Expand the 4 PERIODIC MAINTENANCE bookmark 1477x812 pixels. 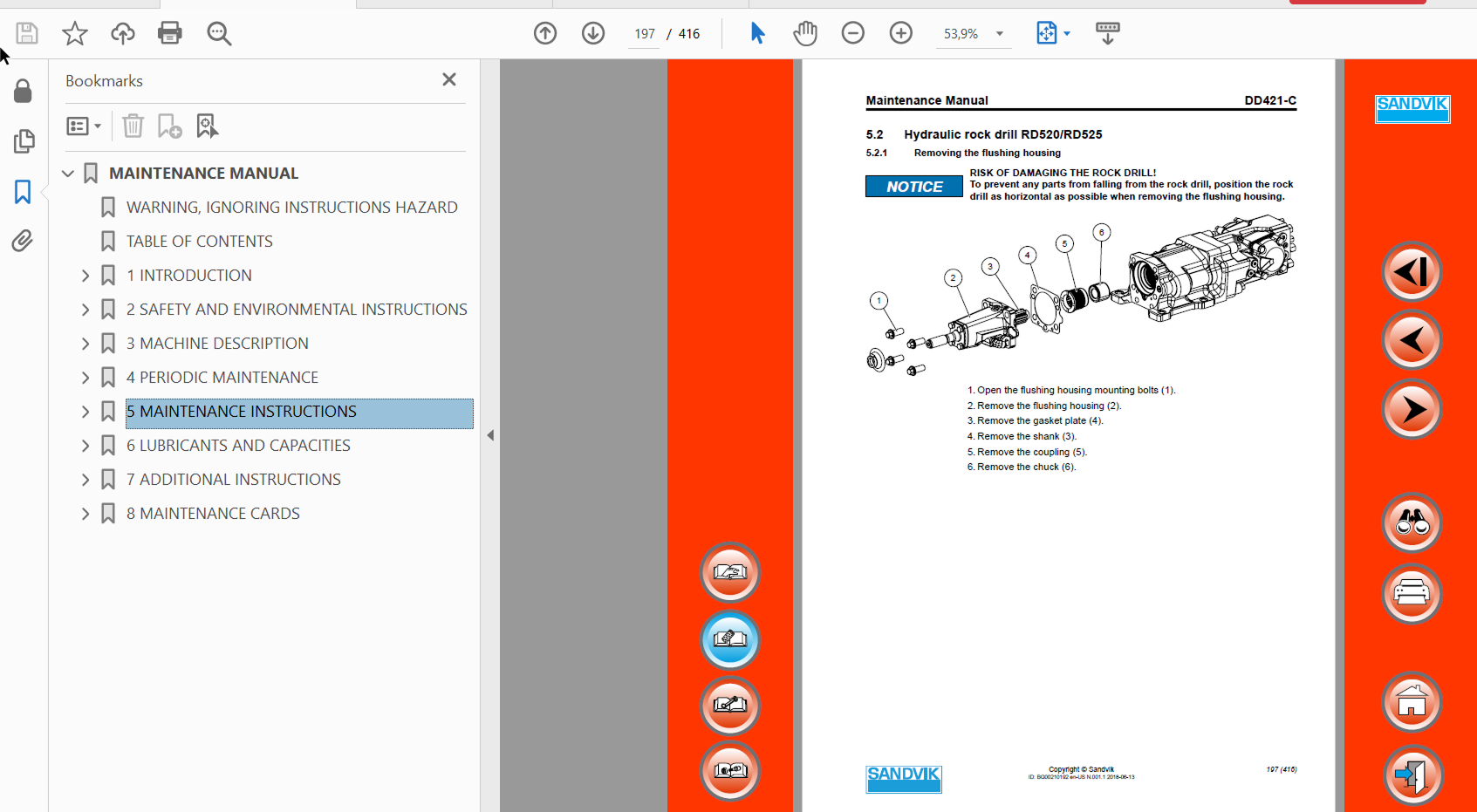(85, 378)
